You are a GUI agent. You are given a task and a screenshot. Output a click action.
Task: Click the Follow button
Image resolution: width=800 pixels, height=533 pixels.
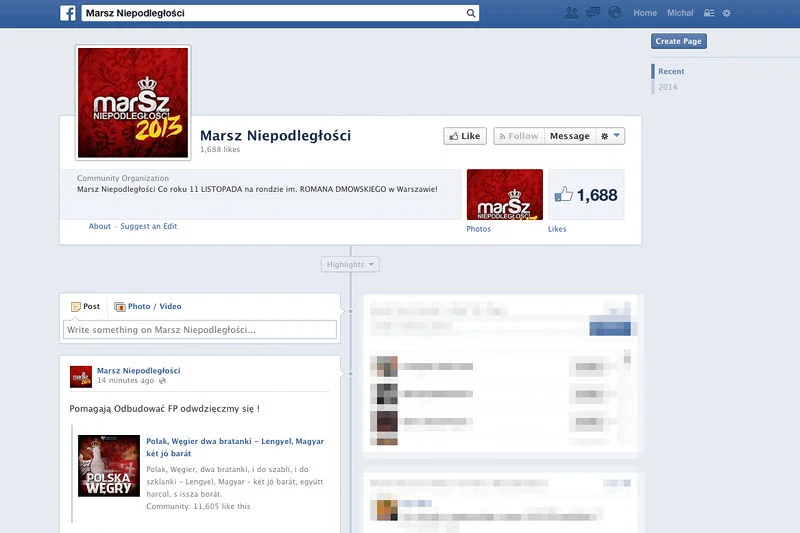pyautogui.click(x=519, y=136)
